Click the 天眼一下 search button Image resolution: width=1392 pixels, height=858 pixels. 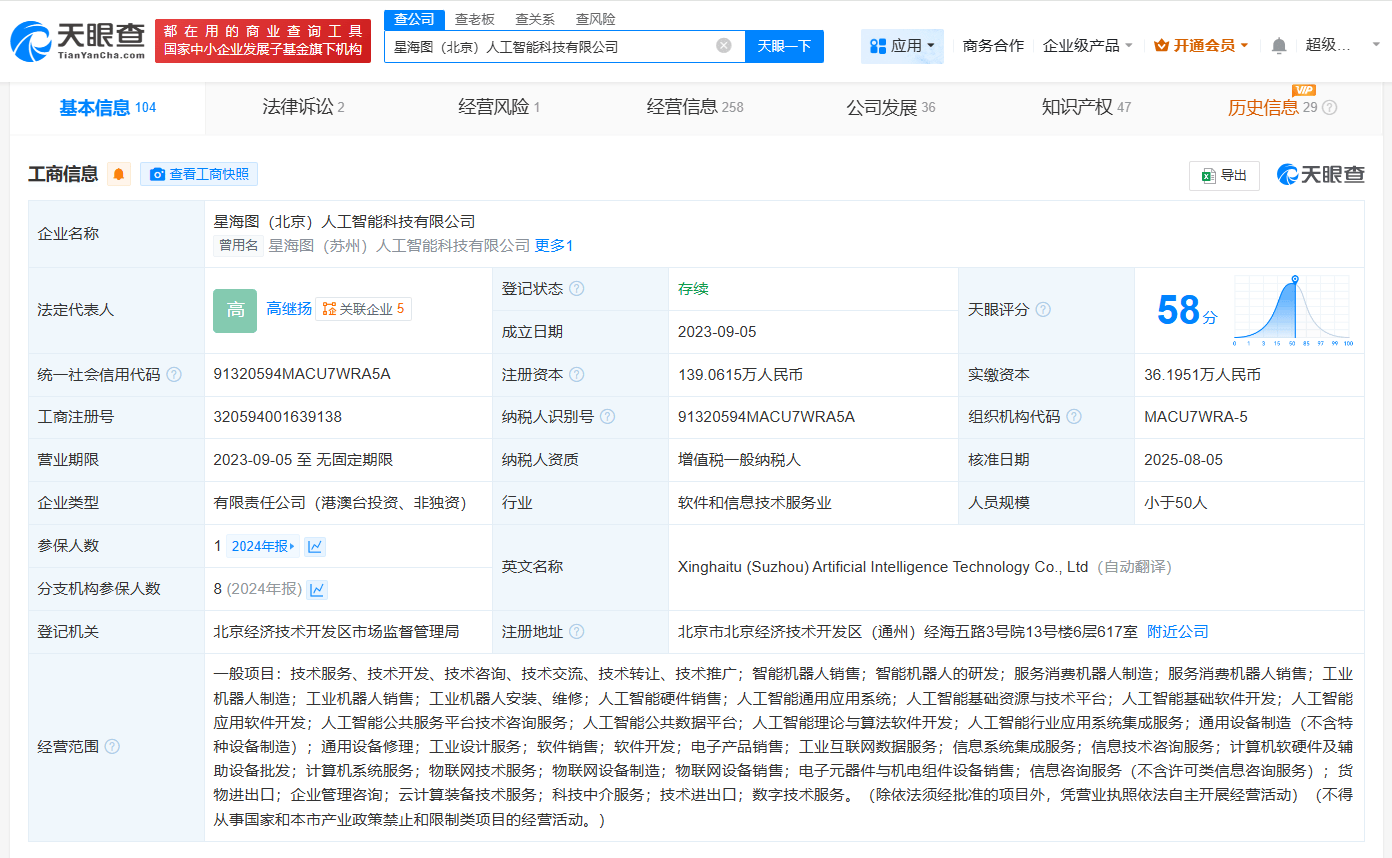[784, 46]
